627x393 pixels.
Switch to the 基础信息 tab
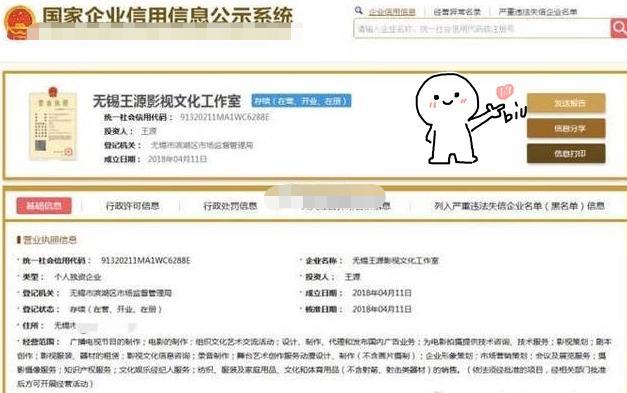(44, 205)
